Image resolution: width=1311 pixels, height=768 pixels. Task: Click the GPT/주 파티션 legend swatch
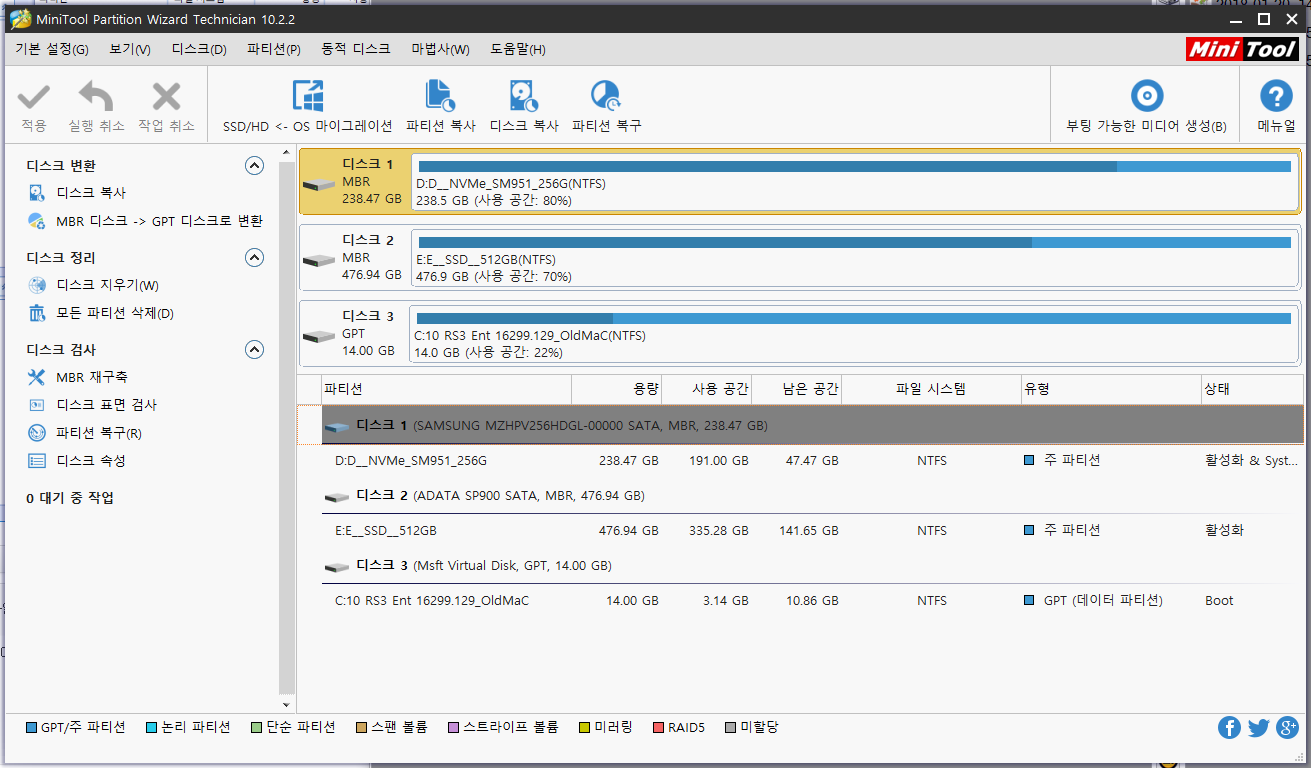point(31,728)
